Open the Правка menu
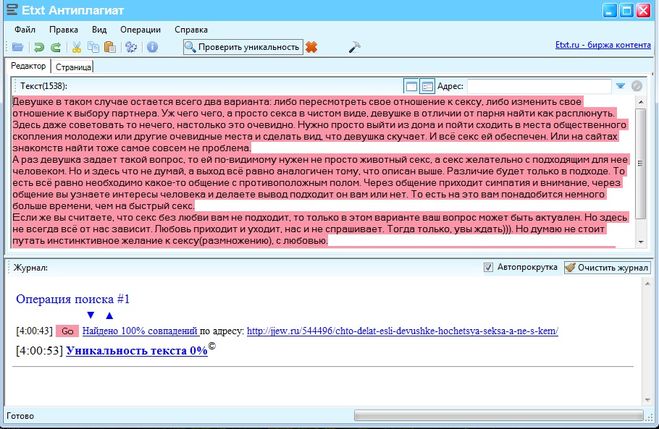The width and height of the screenshot is (659, 429). point(63,30)
